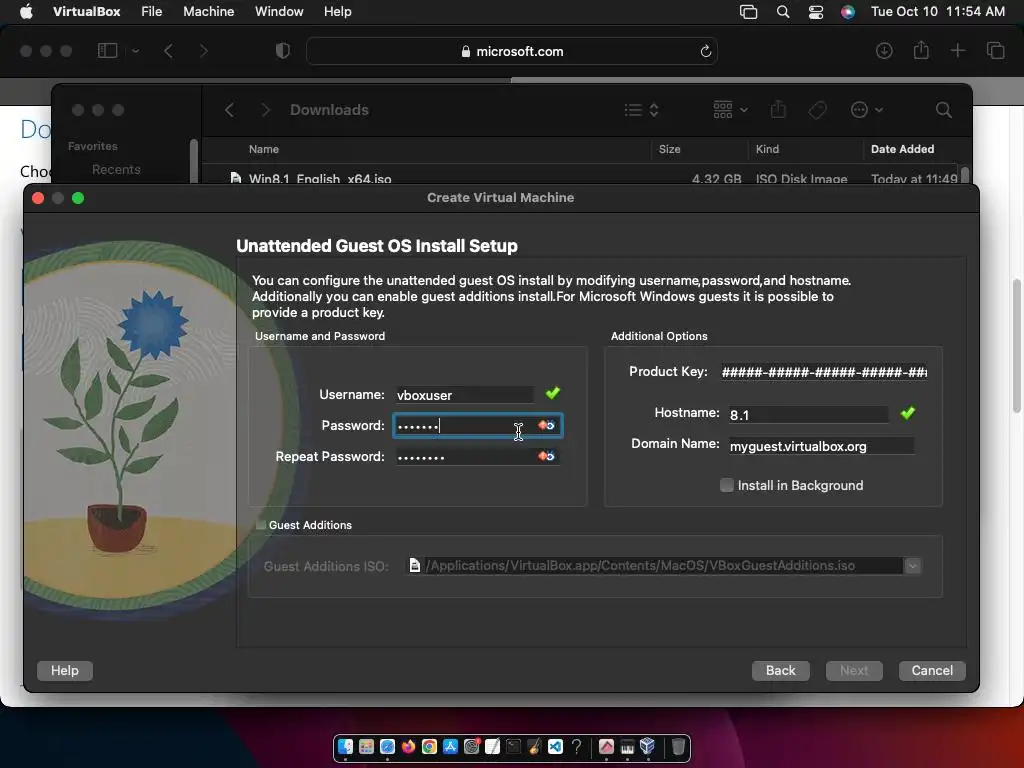Open Safari from the dock
The width and height of the screenshot is (1024, 768).
(x=387, y=746)
